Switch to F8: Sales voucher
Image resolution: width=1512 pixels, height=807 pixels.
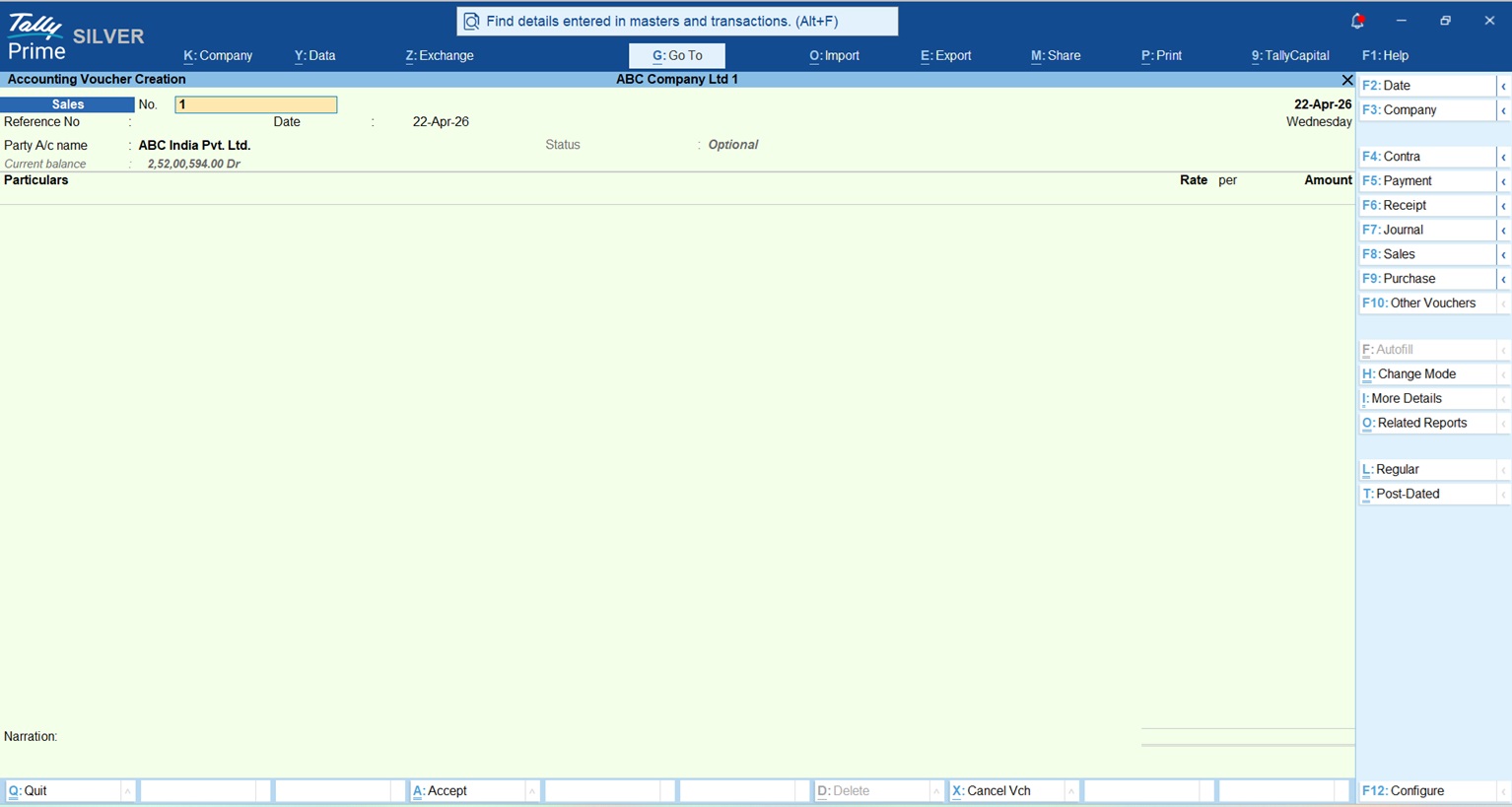(1427, 254)
